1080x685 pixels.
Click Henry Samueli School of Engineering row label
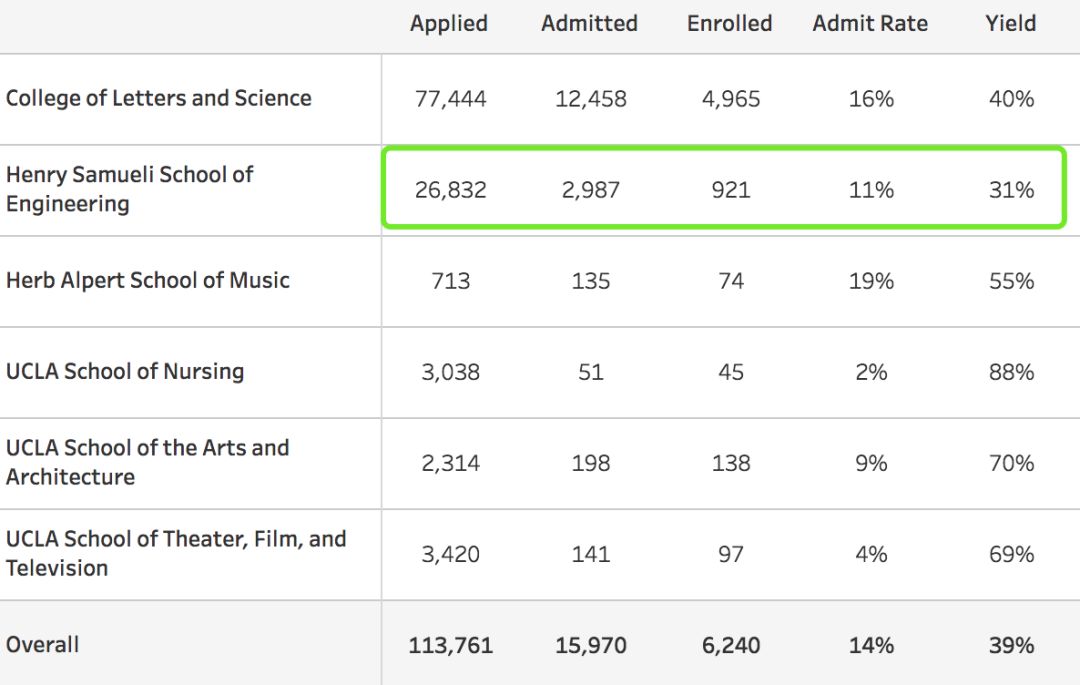click(x=129, y=189)
